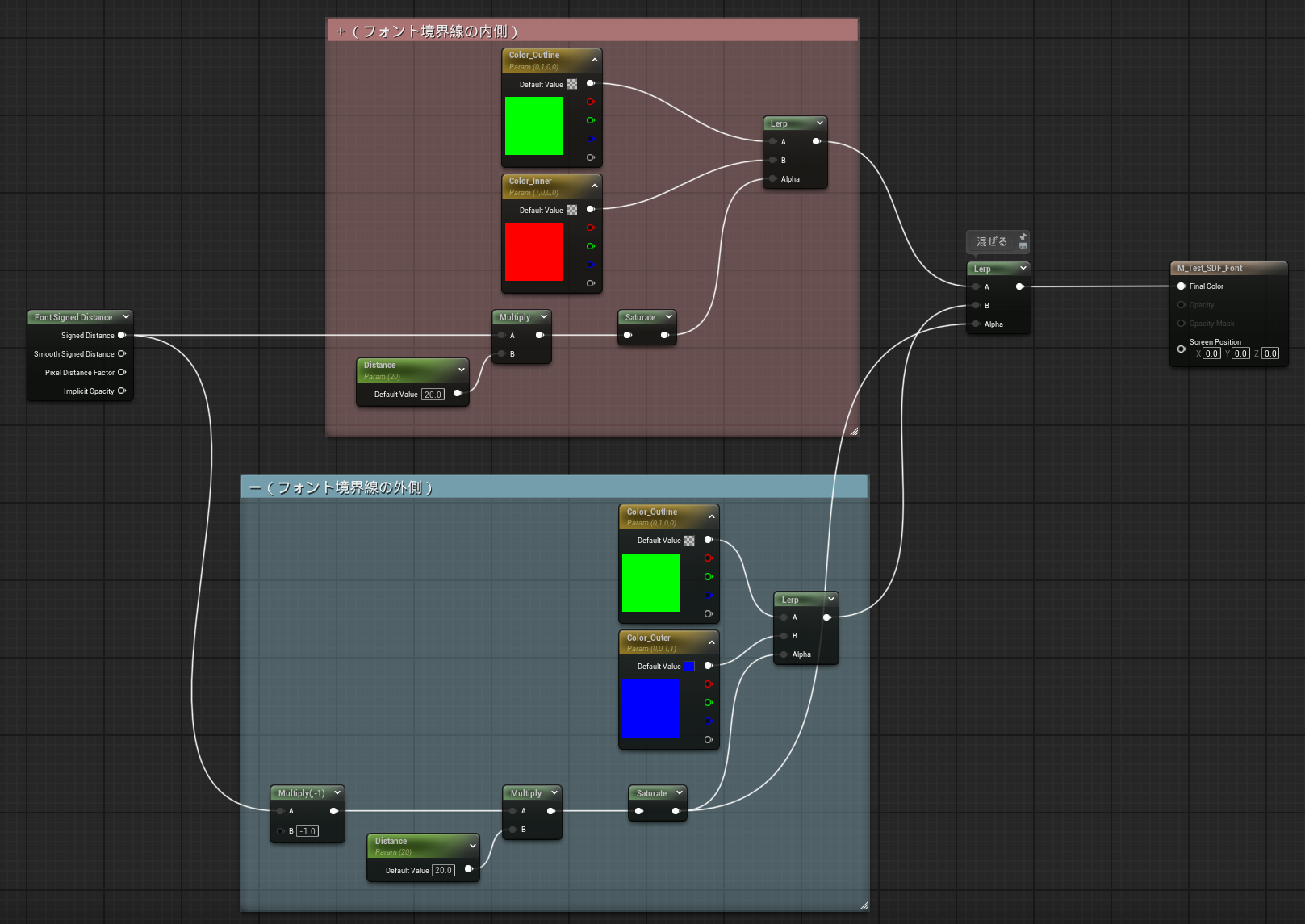Select the フォント境界線の内側 comment header

coord(592,31)
